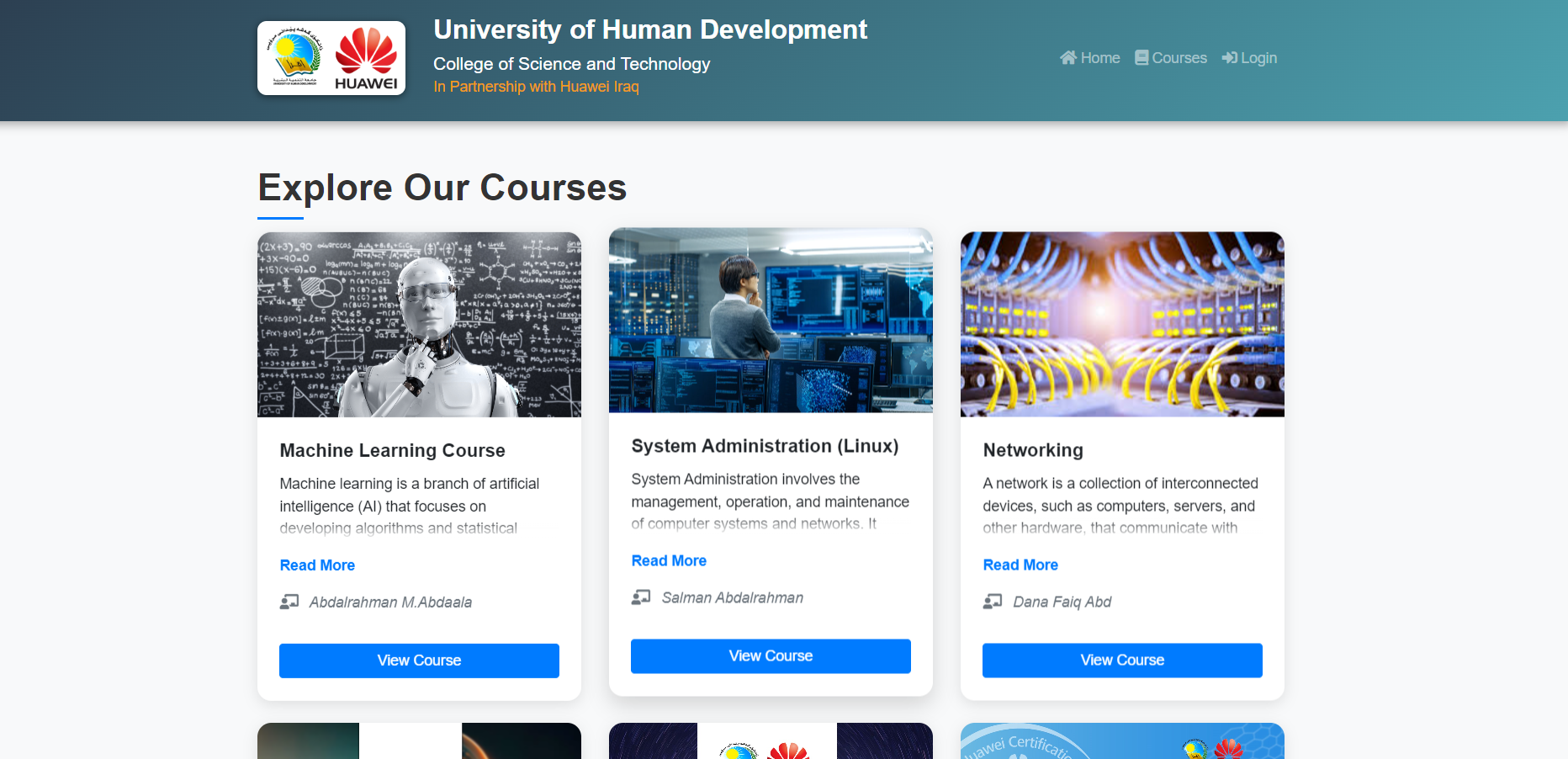Expand Read More for Machine Learning Course
The height and width of the screenshot is (759, 1568).
[x=317, y=565]
